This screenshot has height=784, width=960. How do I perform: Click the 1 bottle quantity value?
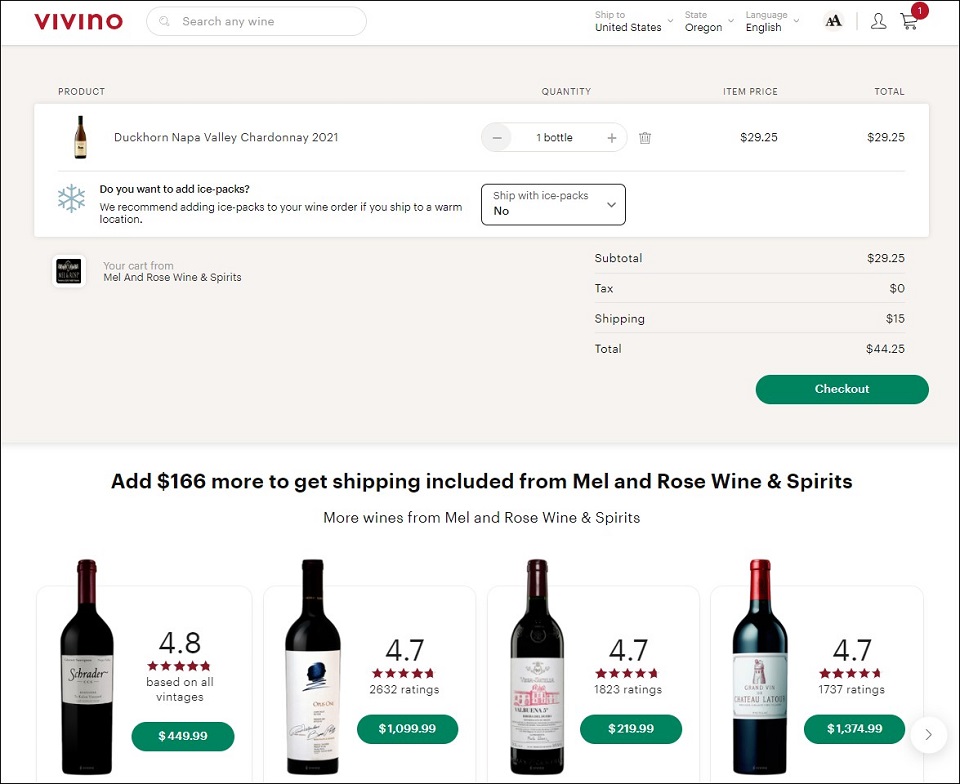pos(554,138)
